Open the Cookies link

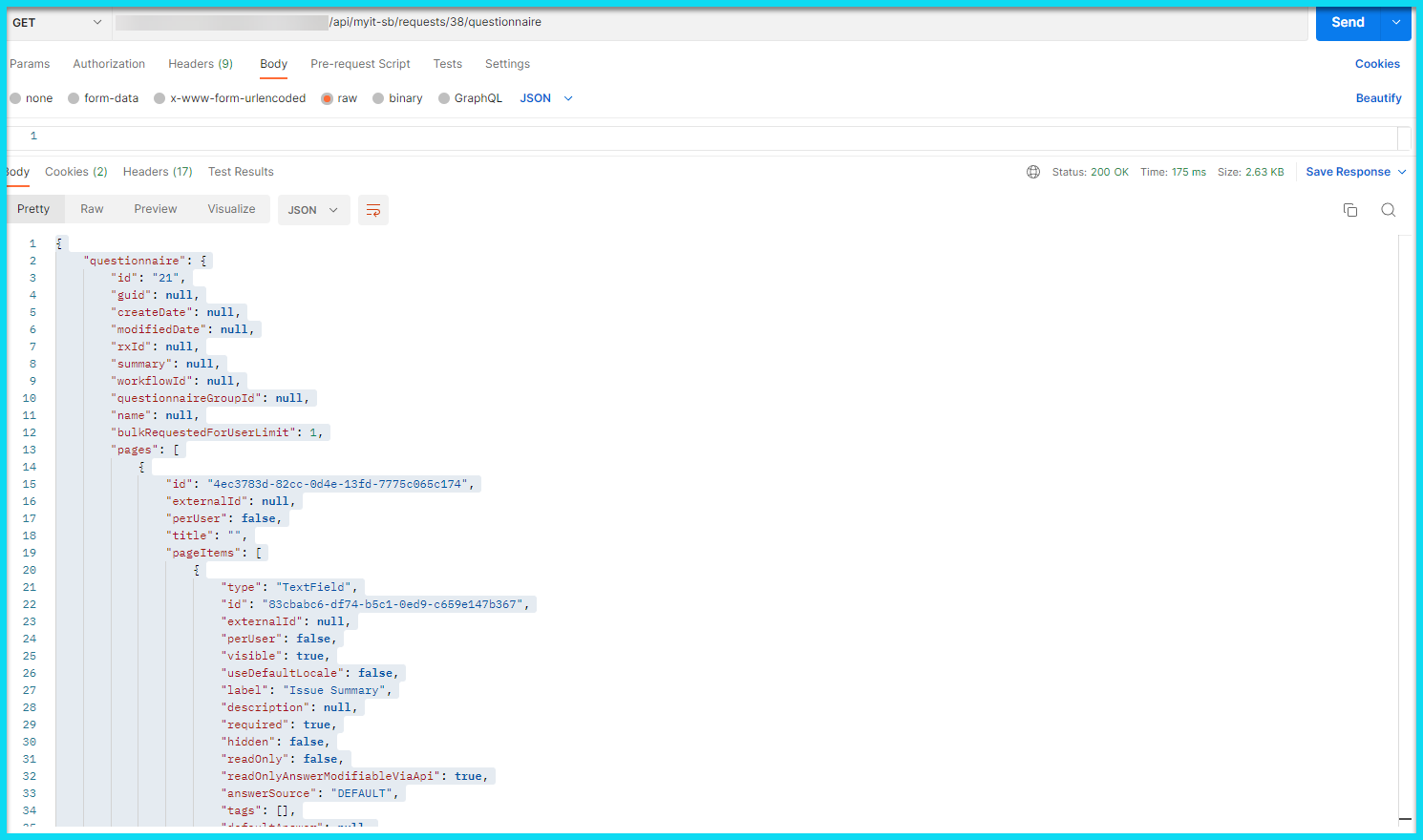point(1376,64)
